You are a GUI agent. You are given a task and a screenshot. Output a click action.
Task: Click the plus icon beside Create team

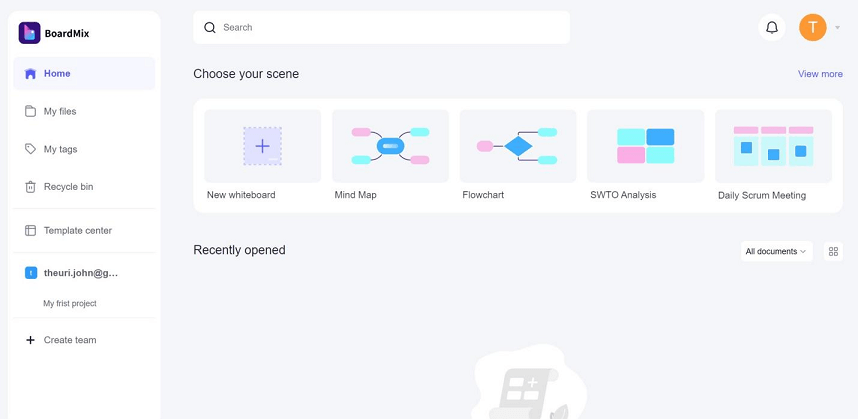pos(31,340)
